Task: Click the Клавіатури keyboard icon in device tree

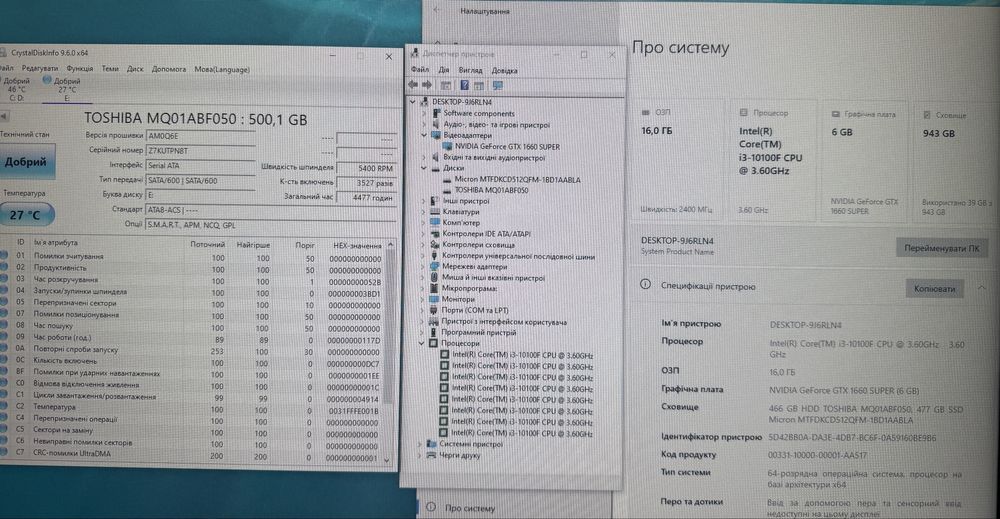Action: coord(435,212)
